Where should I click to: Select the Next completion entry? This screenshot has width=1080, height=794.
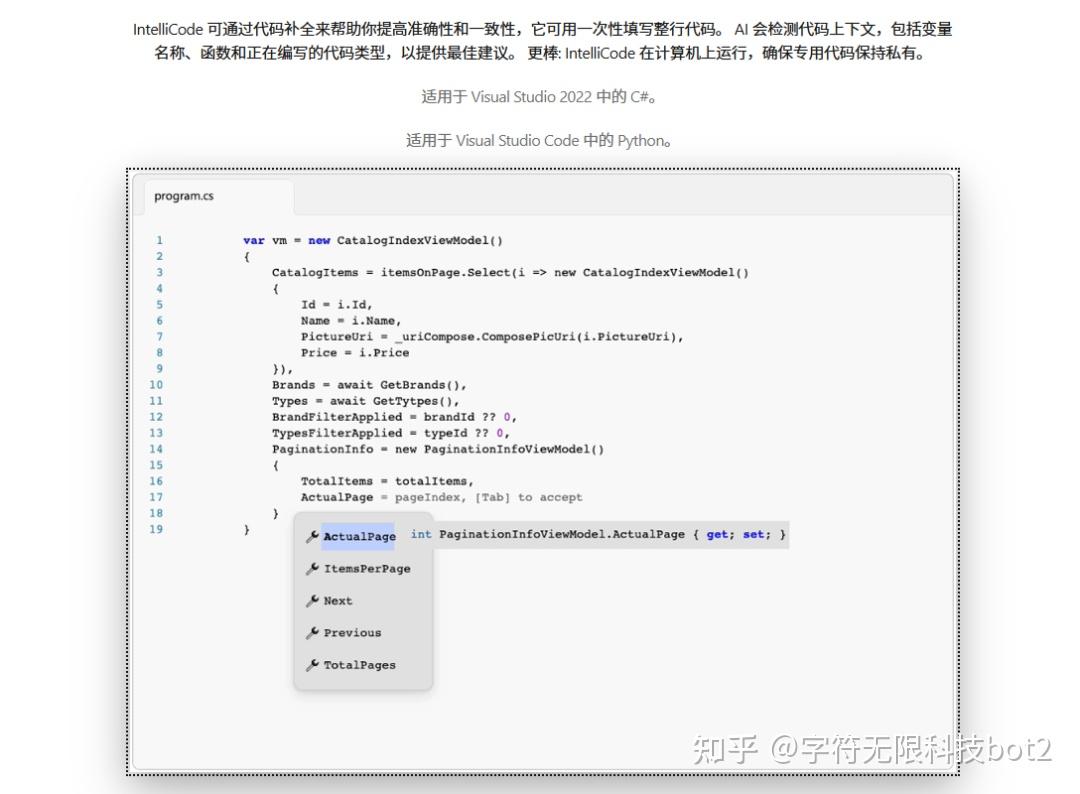(340, 600)
